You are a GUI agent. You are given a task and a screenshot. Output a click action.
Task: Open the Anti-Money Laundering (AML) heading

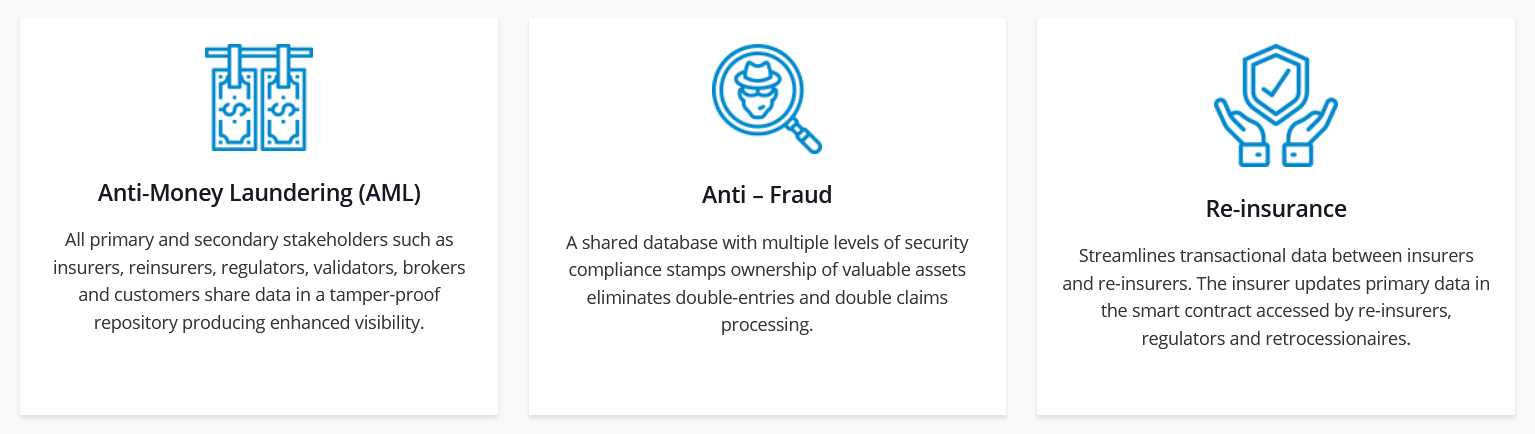click(x=259, y=193)
